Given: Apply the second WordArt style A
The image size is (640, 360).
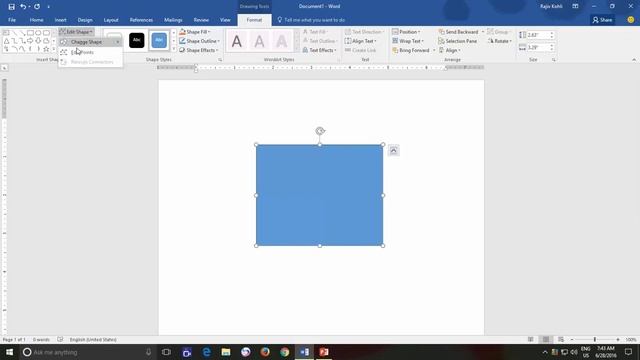Looking at the screenshot, I should click(x=260, y=41).
